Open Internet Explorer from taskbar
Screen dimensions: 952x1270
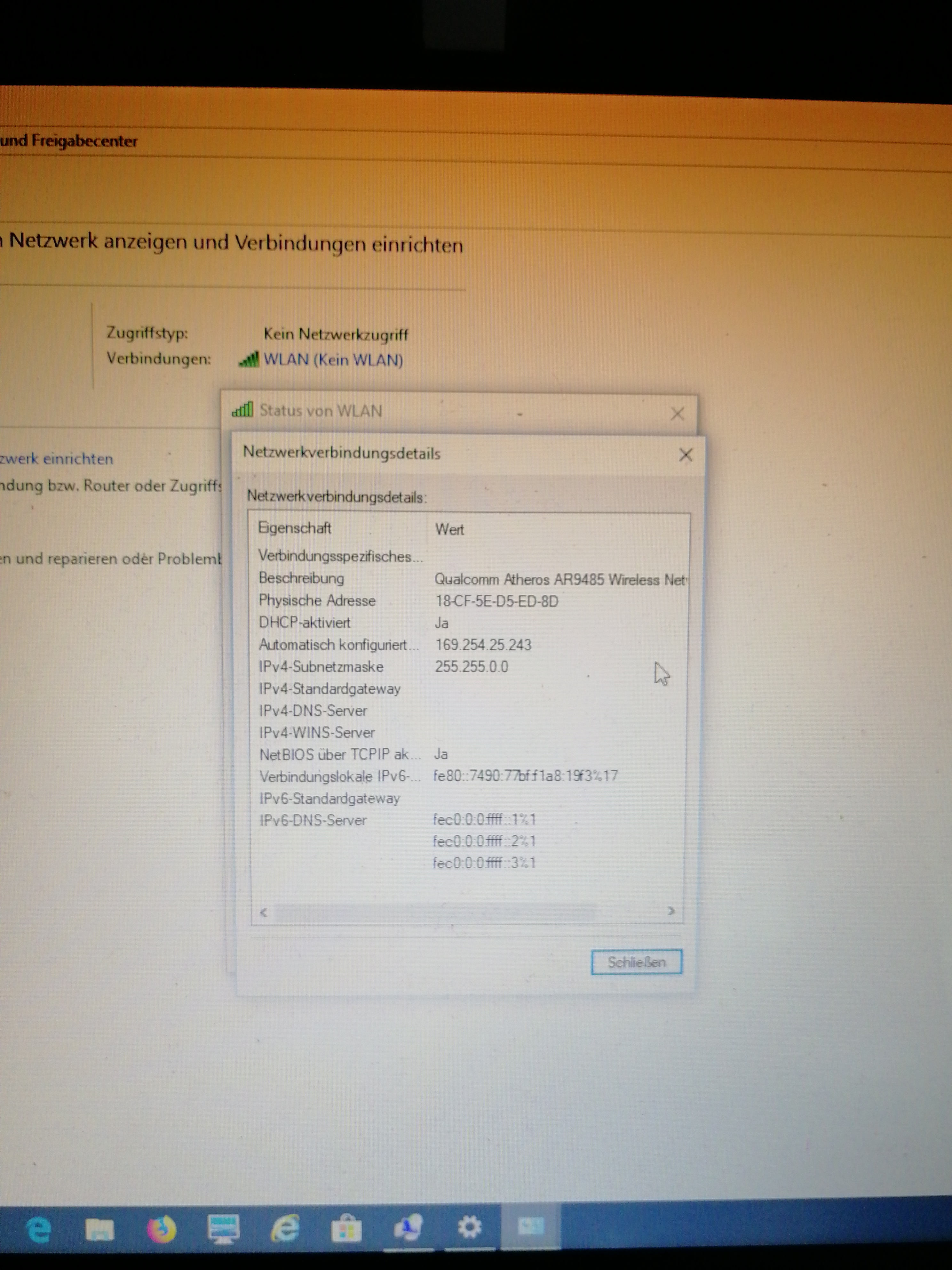tap(285, 1229)
